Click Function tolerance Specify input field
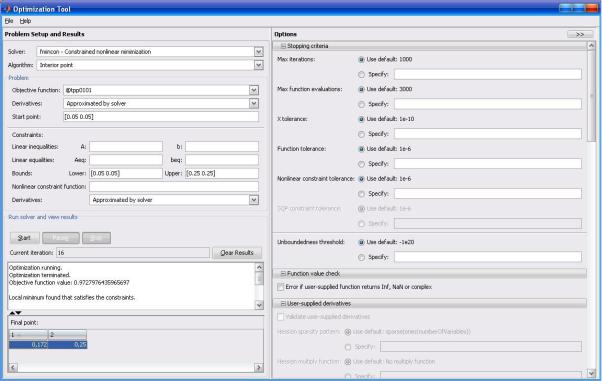Viewport: 602px width, 381px height. click(x=488, y=164)
